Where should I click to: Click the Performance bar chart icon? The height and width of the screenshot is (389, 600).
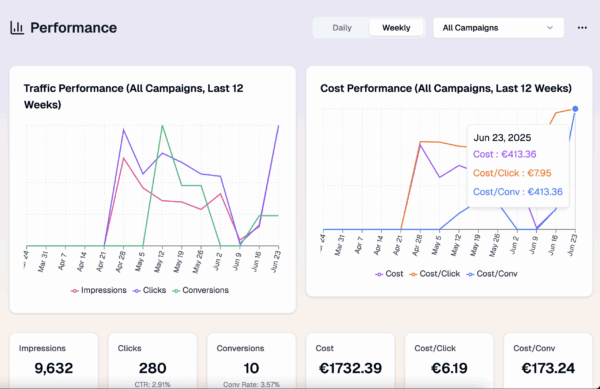click(17, 28)
